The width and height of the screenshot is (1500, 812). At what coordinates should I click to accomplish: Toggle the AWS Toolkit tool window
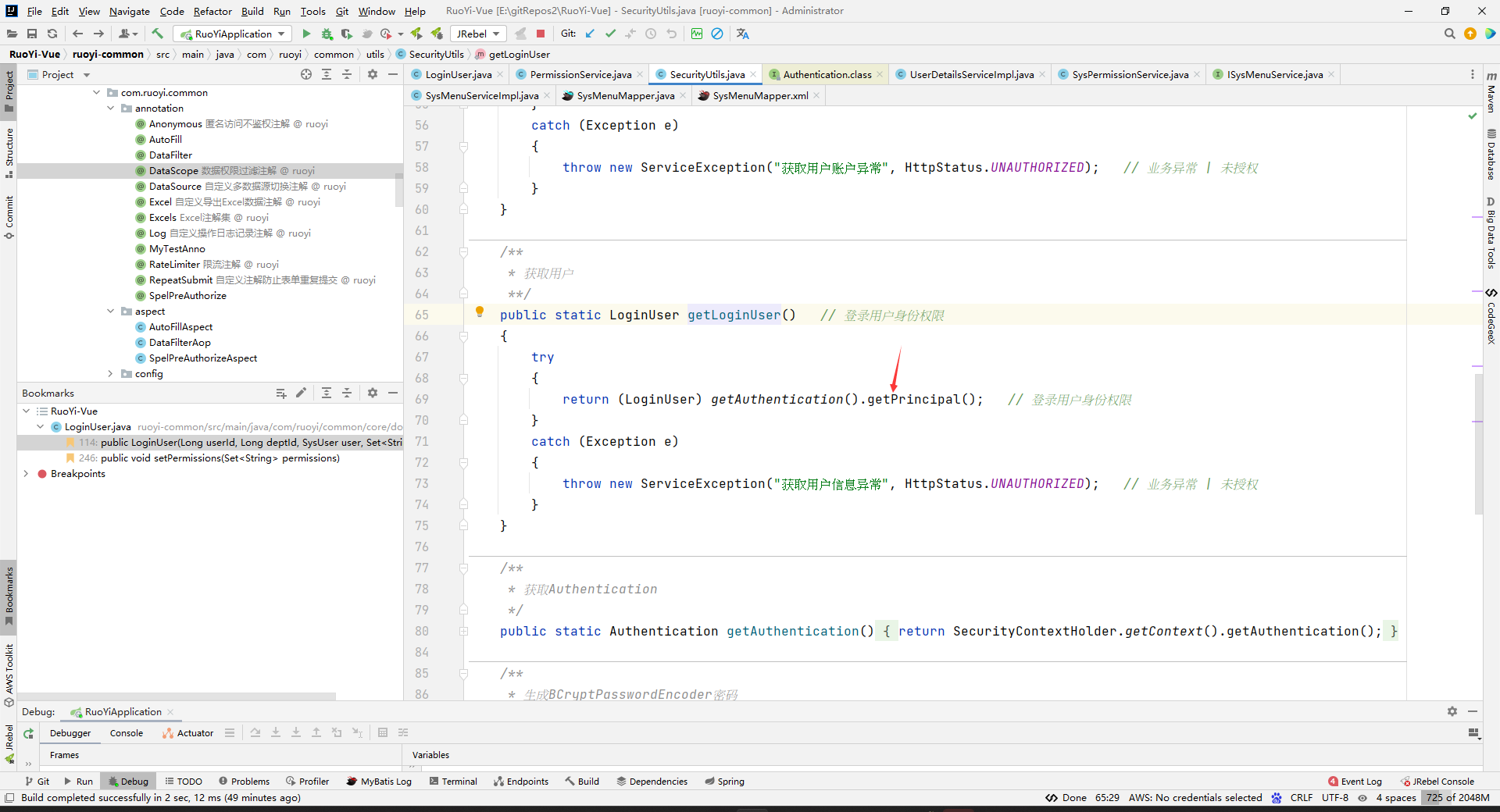pos(9,674)
